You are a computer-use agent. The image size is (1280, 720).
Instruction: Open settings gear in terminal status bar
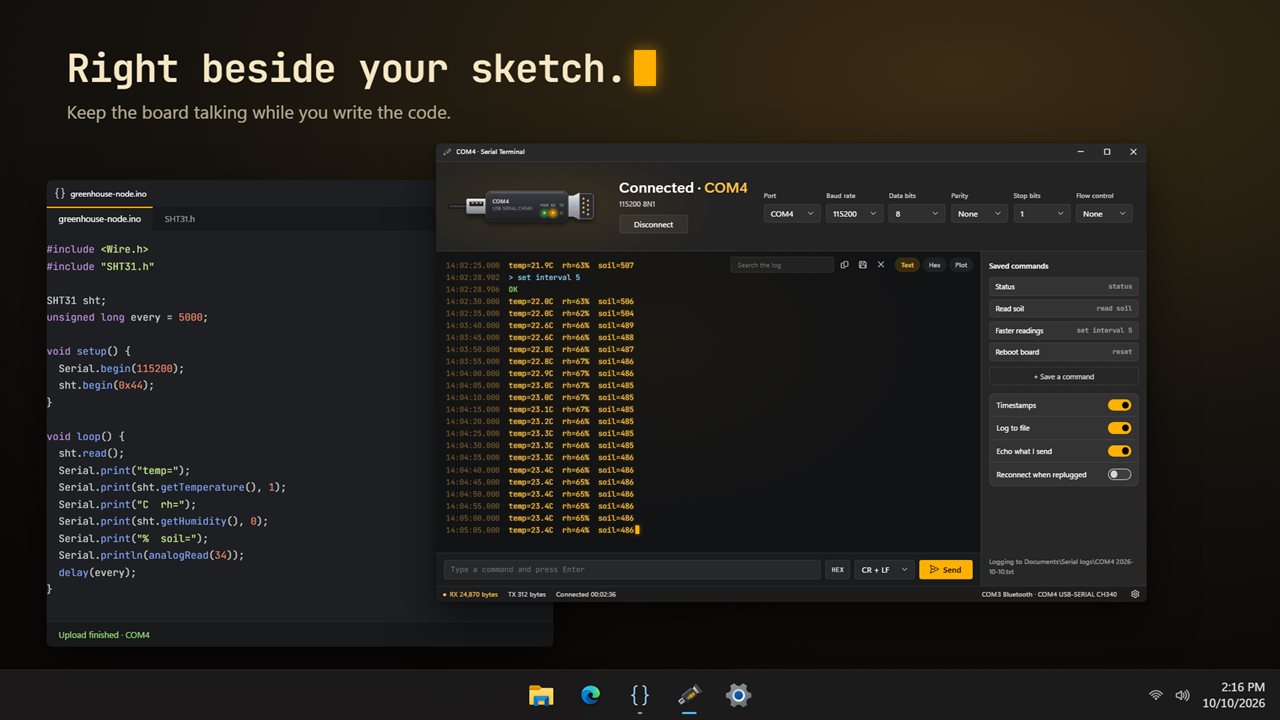pos(1135,594)
